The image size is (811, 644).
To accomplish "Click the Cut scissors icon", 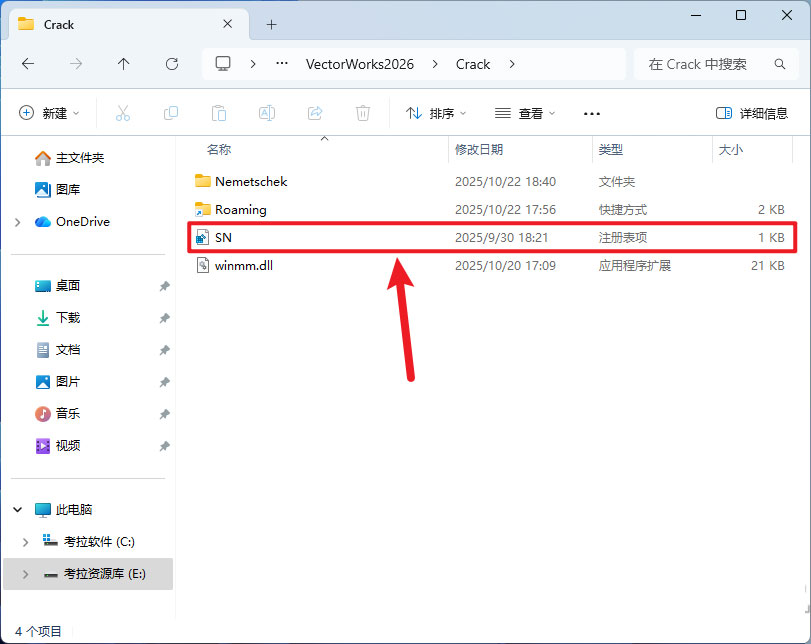I will coord(123,113).
